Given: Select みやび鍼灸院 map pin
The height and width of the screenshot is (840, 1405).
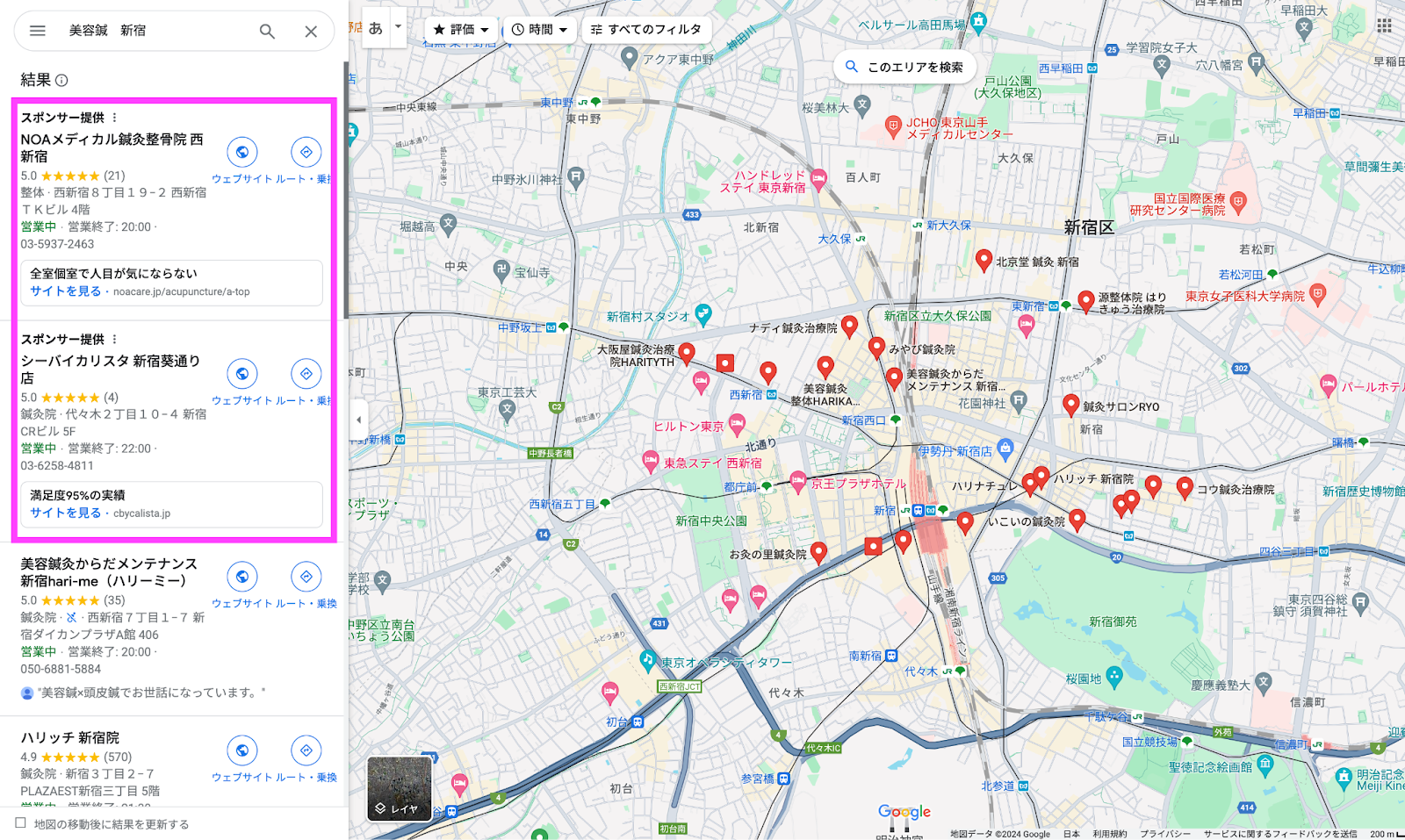Looking at the screenshot, I should (x=876, y=348).
